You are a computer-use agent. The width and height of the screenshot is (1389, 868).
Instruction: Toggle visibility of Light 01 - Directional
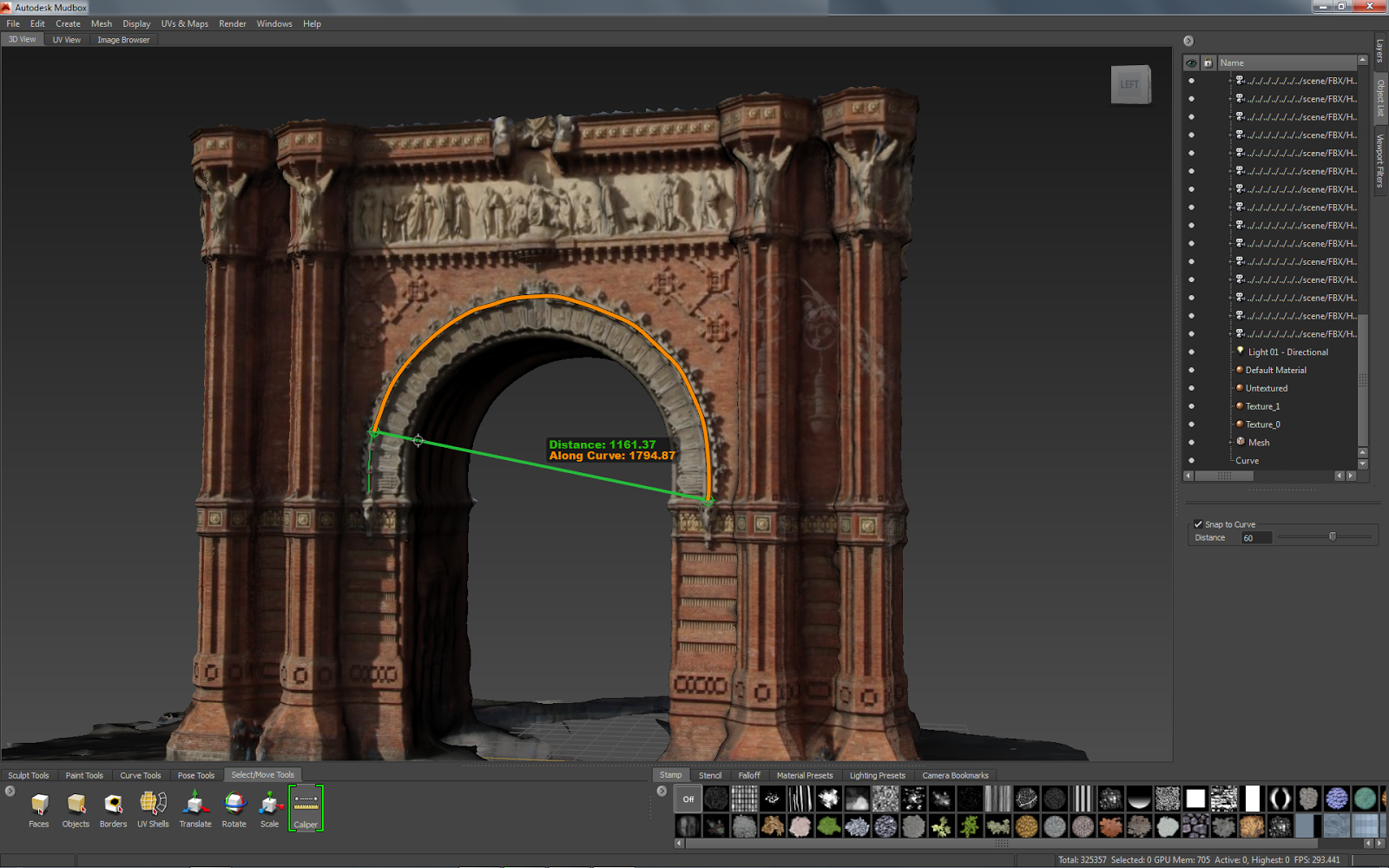[x=1191, y=352]
